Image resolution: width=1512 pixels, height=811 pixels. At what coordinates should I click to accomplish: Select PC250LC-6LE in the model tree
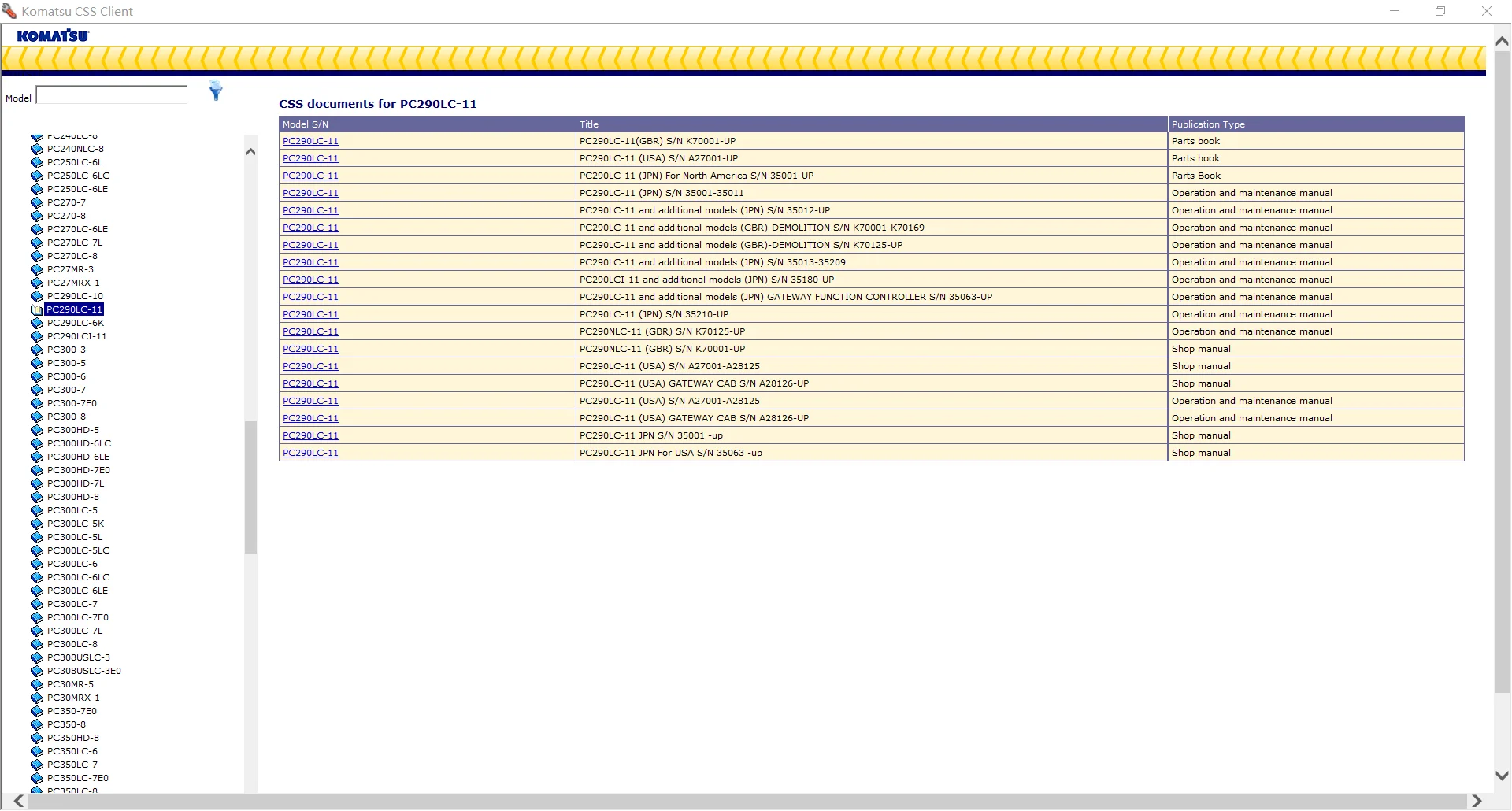coord(77,189)
